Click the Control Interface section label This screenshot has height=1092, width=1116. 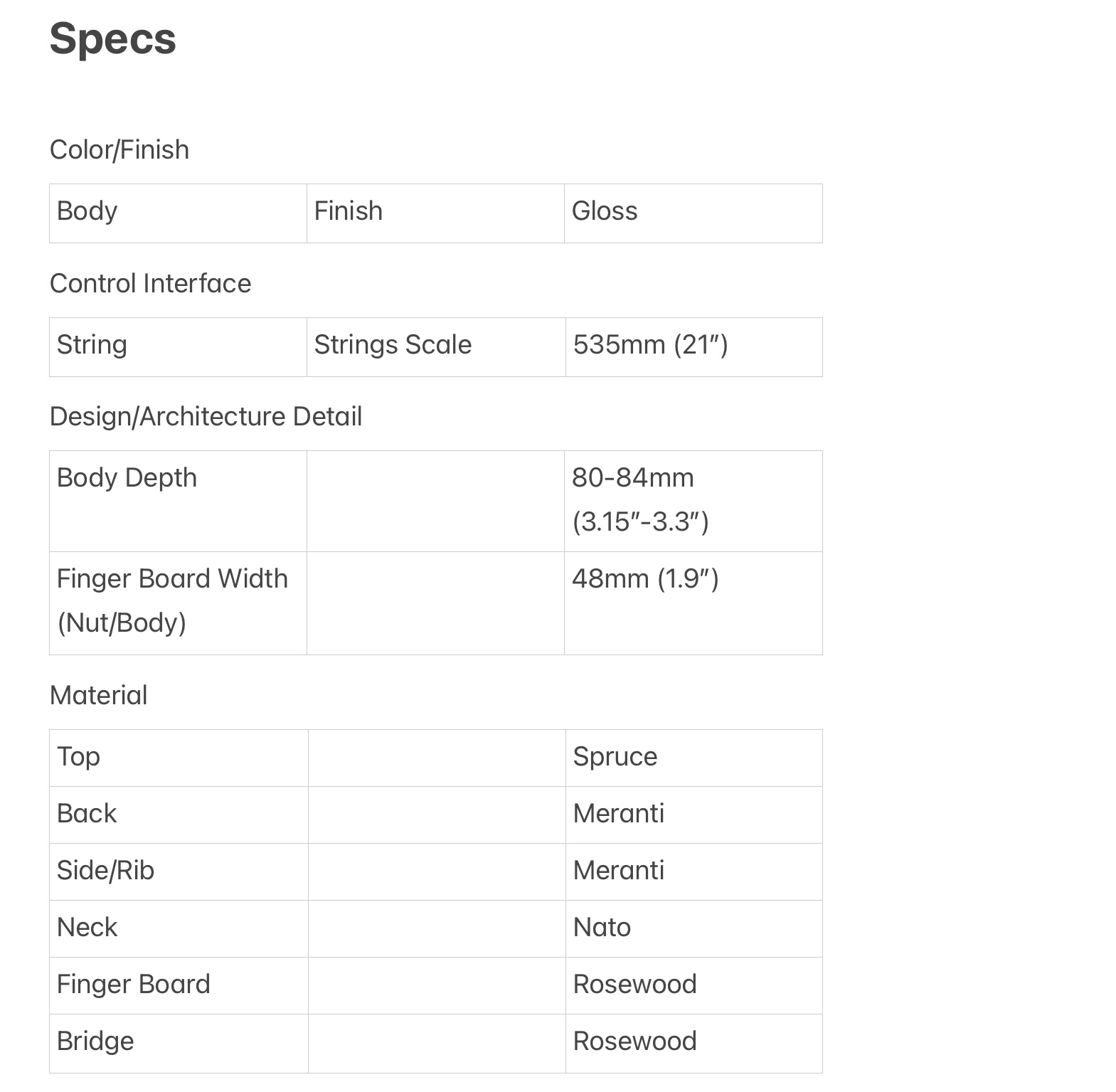pyautogui.click(x=150, y=284)
